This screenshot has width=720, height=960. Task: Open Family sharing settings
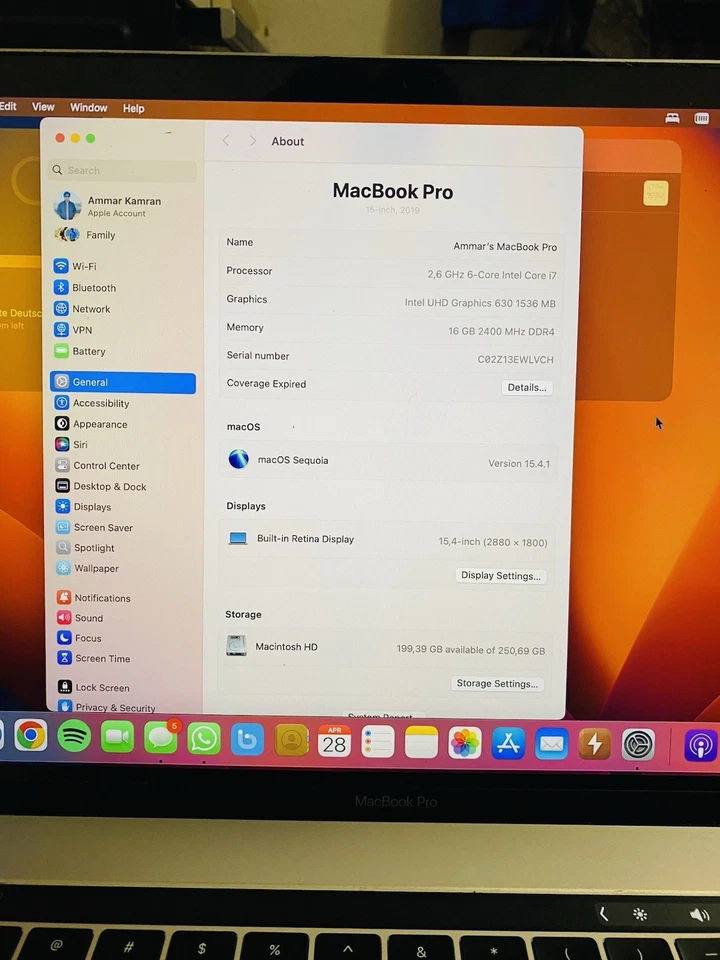pos(85,234)
